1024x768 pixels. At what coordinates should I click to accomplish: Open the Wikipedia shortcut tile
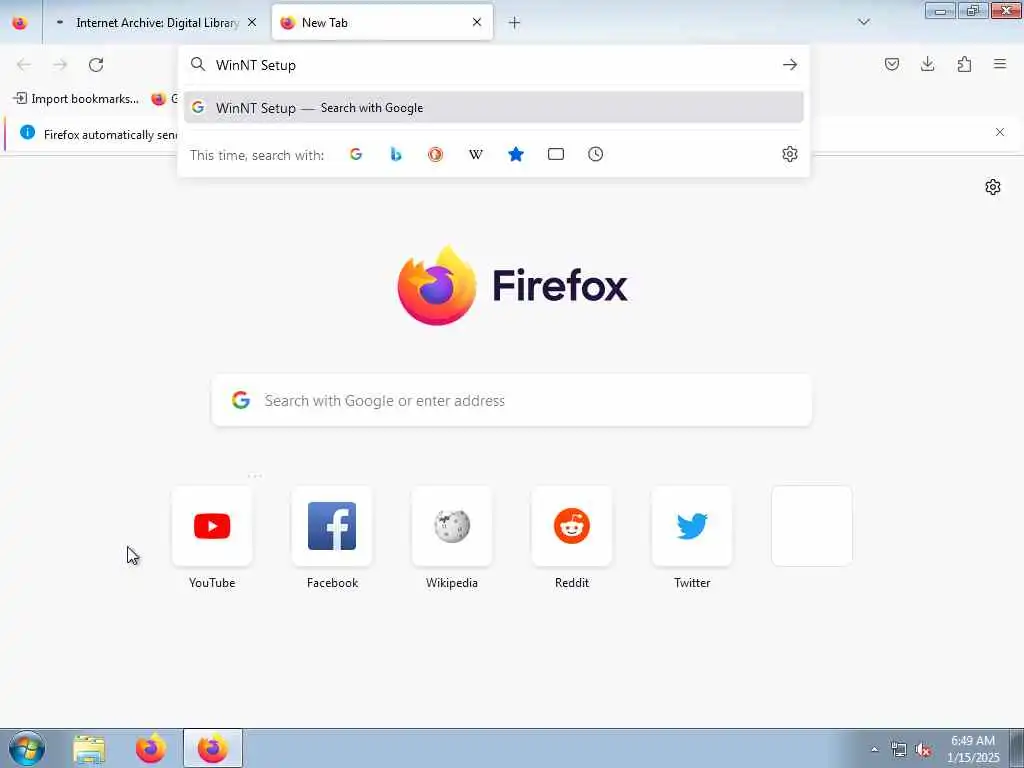tap(452, 526)
